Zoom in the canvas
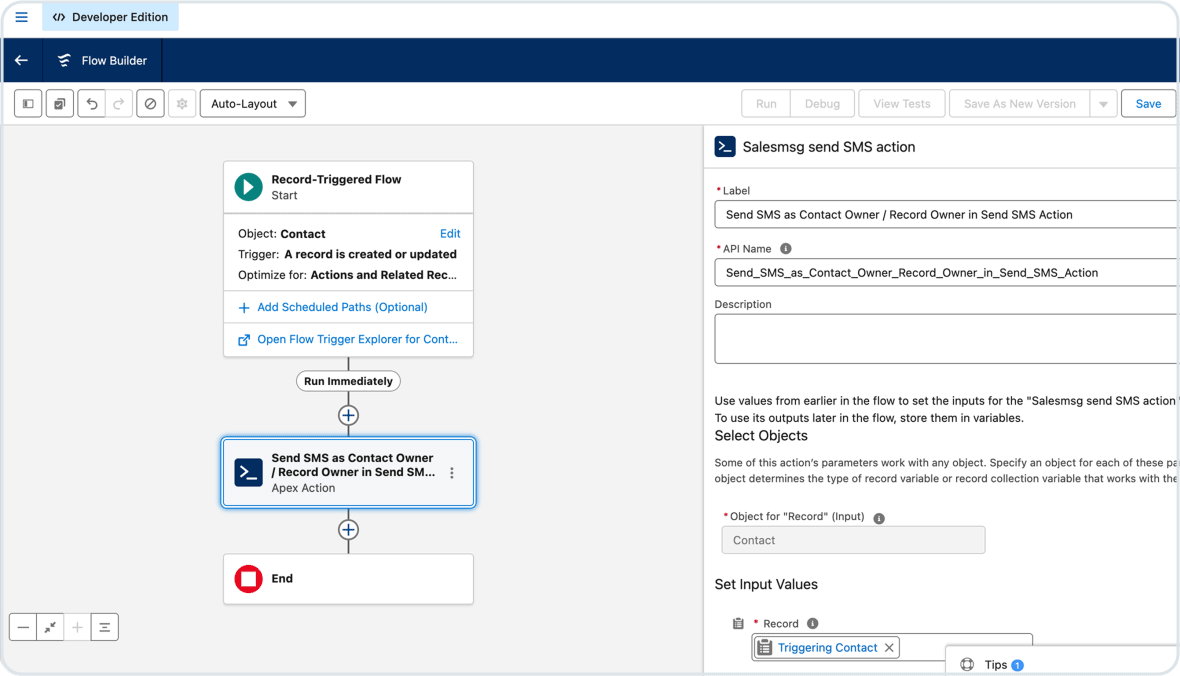 point(78,627)
